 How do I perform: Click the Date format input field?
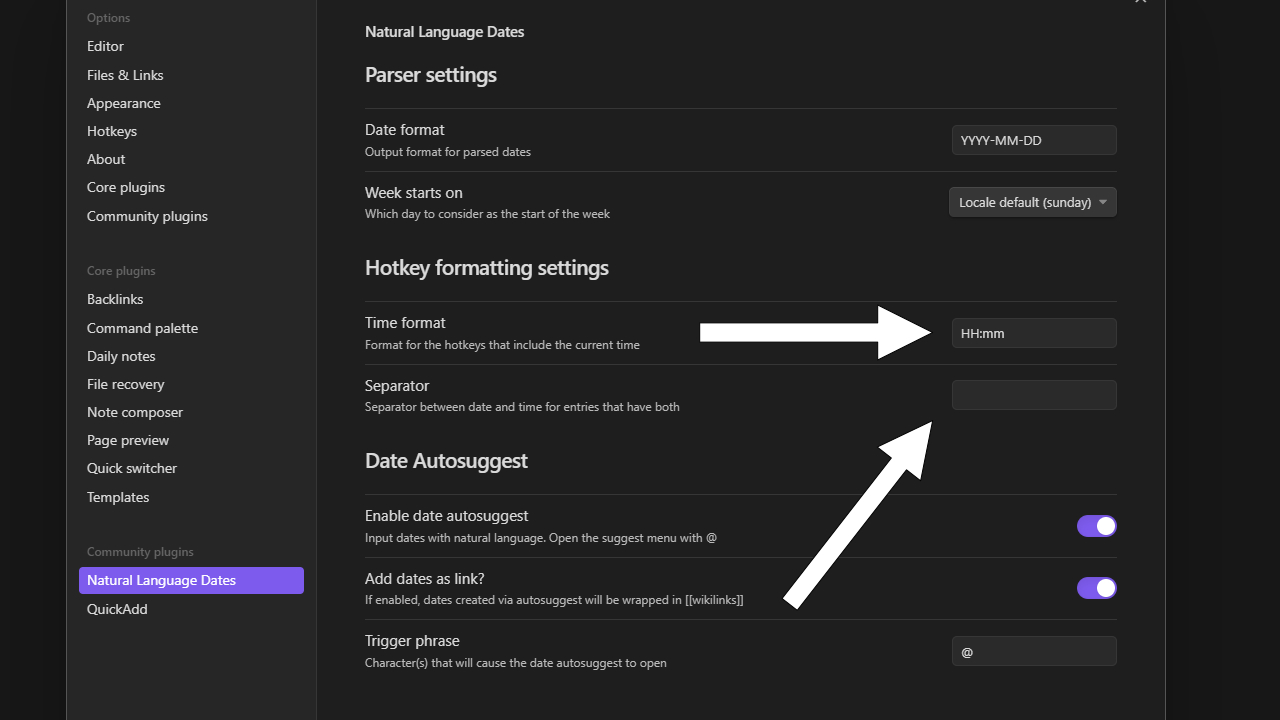(x=1034, y=140)
